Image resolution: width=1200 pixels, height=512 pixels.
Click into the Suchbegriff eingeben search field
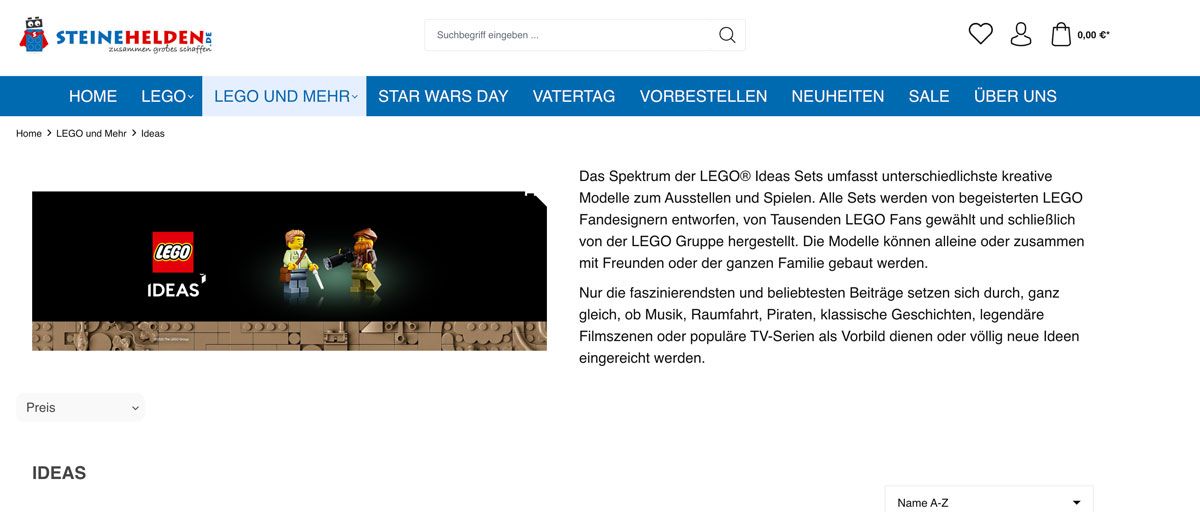568,35
